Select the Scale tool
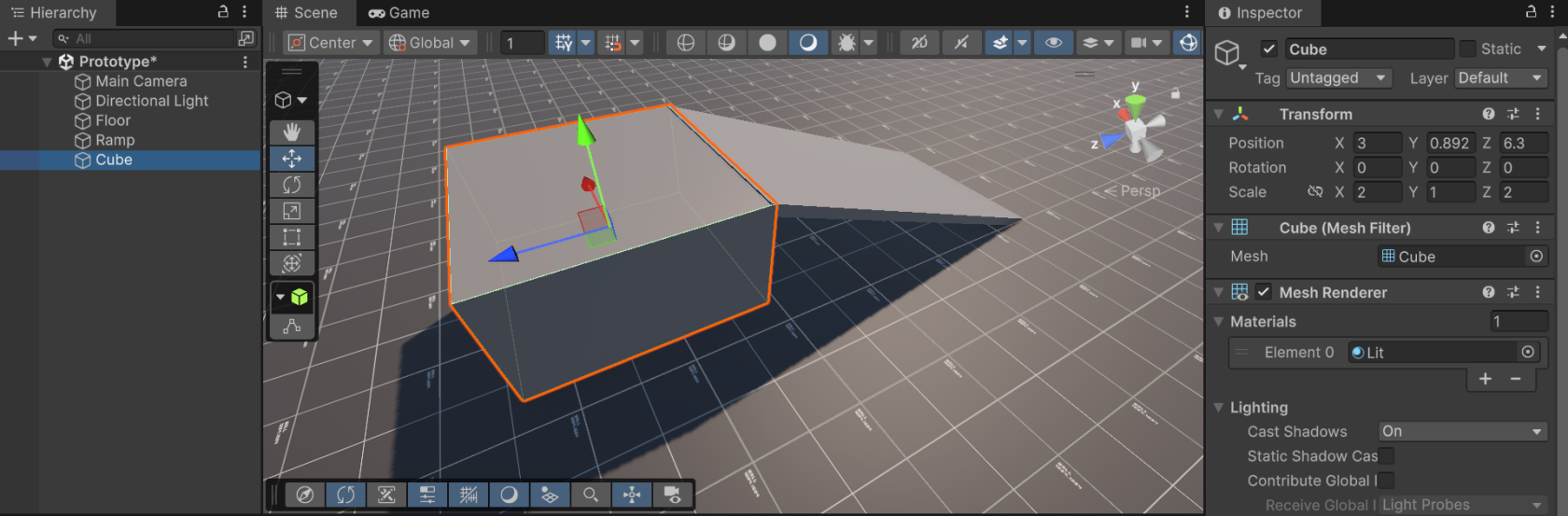This screenshot has height=516, width=1568. (x=292, y=211)
